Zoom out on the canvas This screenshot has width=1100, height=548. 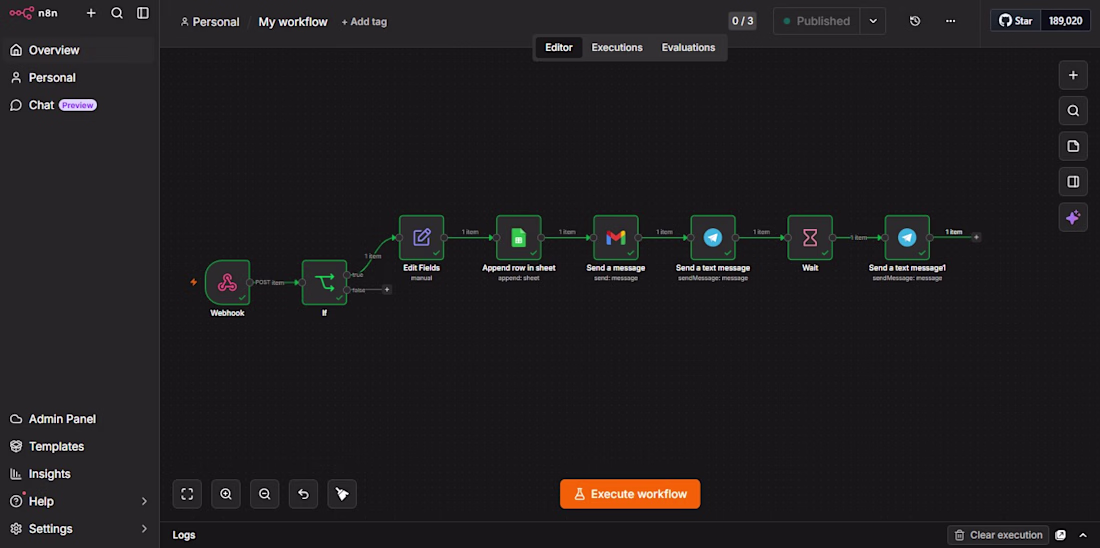point(264,494)
